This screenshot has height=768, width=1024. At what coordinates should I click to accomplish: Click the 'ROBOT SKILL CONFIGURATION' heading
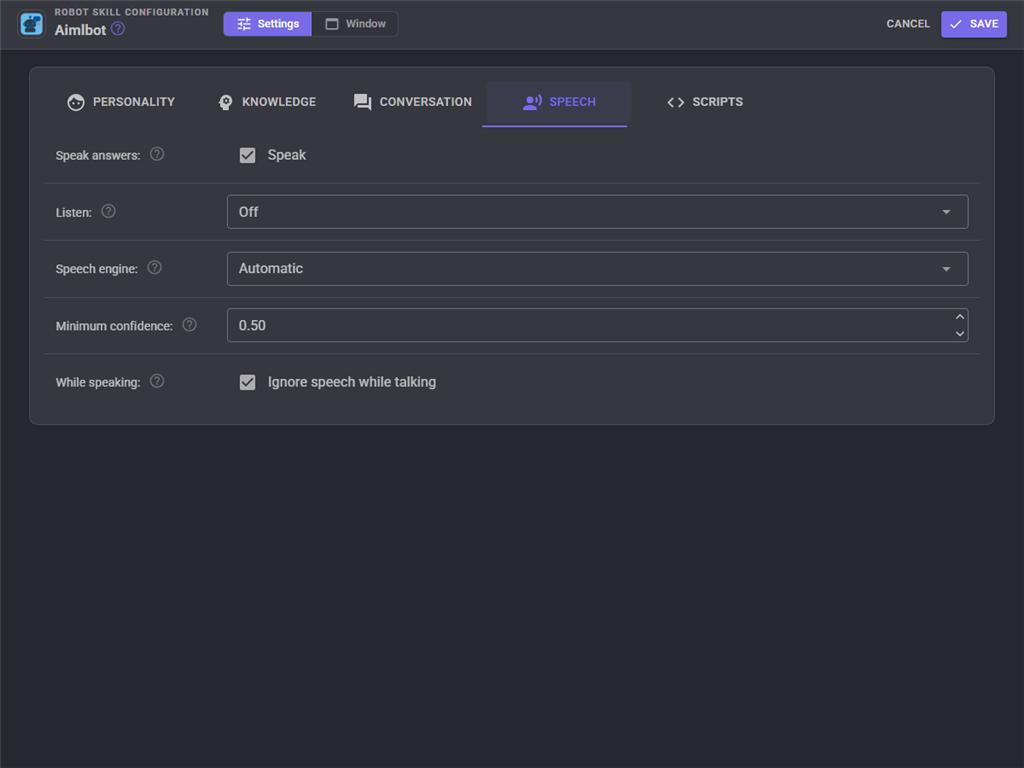tap(131, 12)
